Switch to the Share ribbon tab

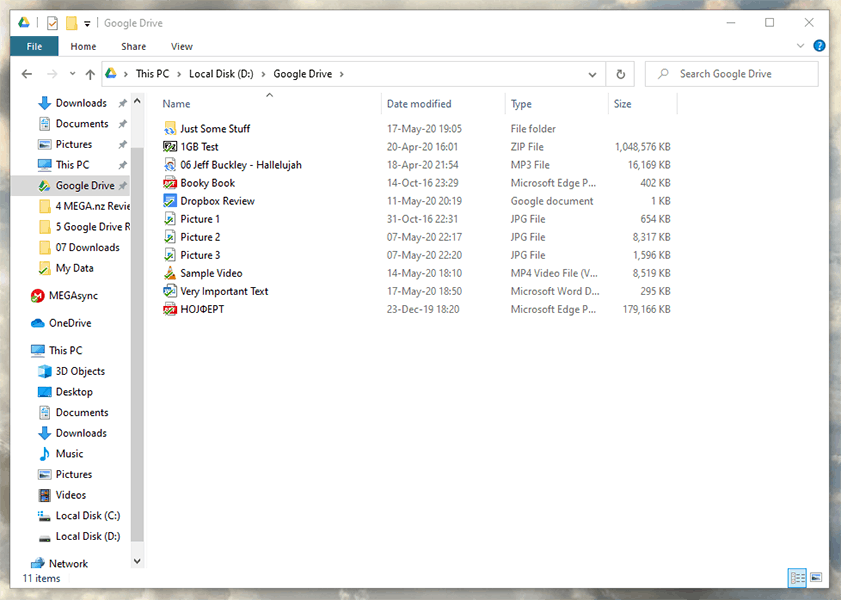tap(134, 47)
